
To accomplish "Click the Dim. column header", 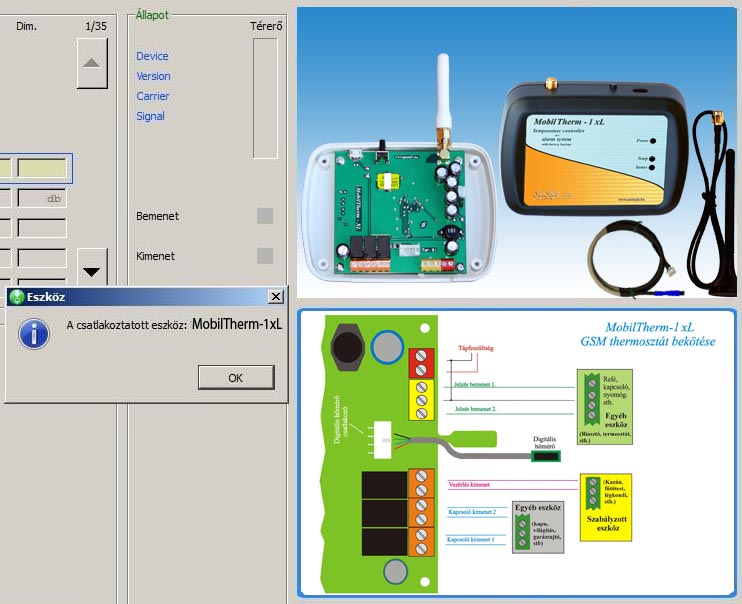I will click(x=26, y=27).
